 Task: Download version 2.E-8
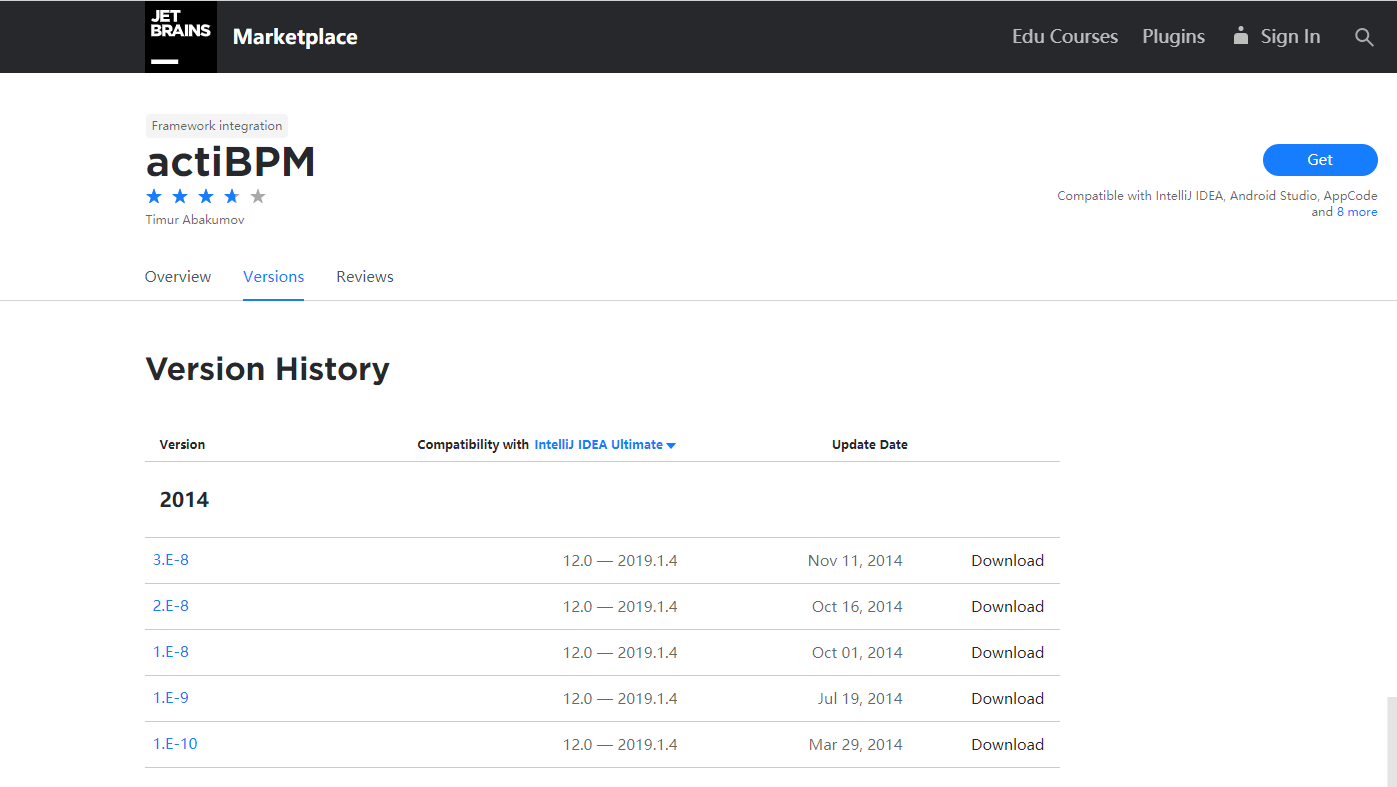(x=1007, y=606)
